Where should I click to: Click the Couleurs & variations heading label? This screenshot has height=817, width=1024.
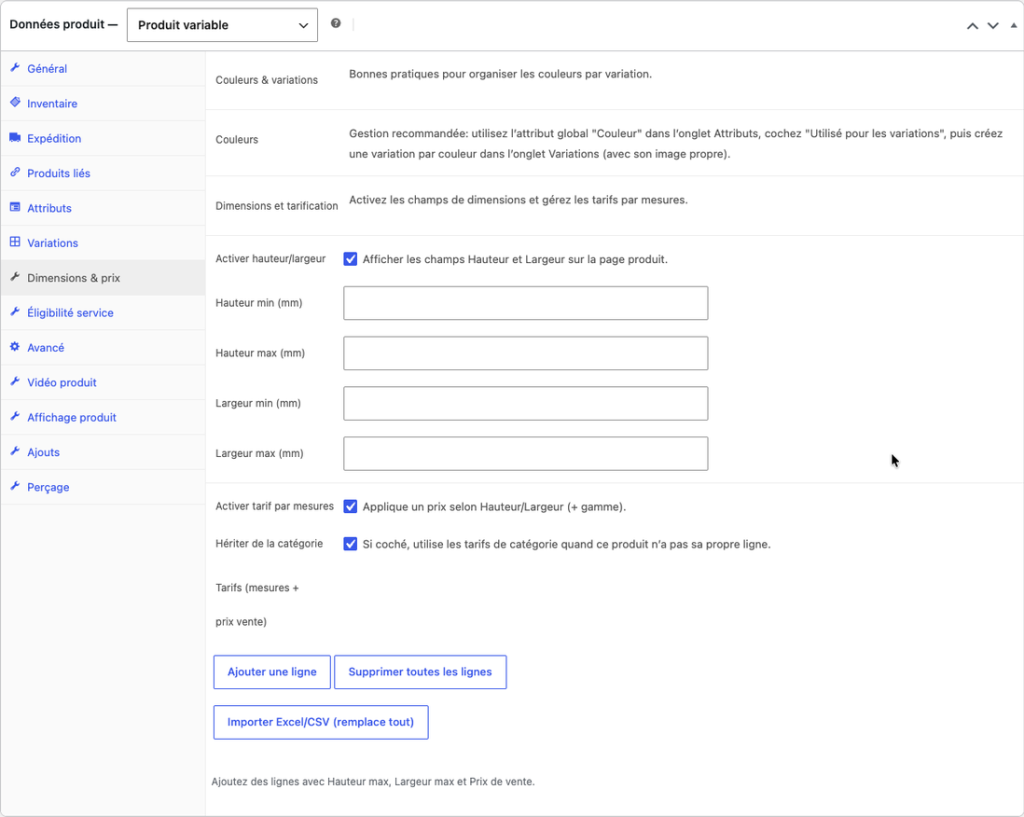[x=266, y=80]
